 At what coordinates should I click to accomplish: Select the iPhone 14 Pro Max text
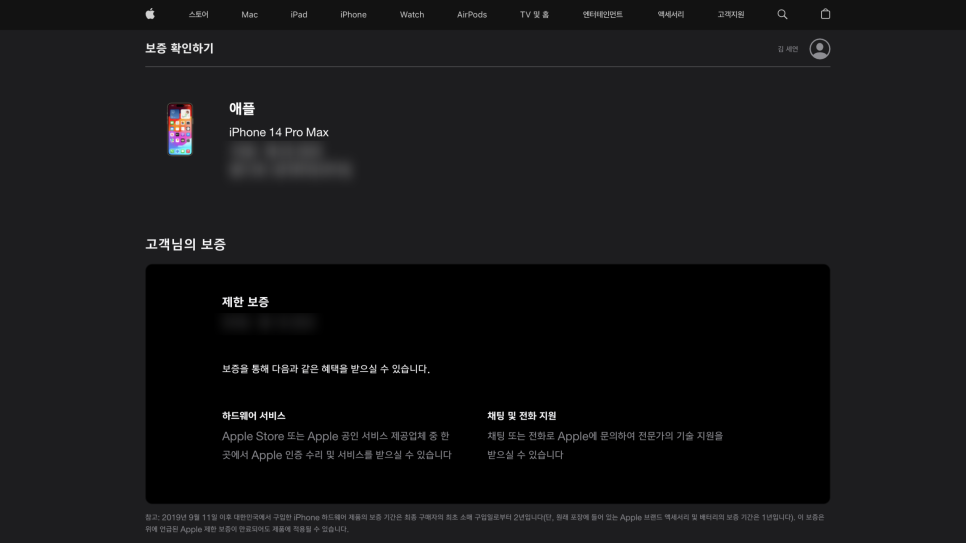click(x=278, y=133)
